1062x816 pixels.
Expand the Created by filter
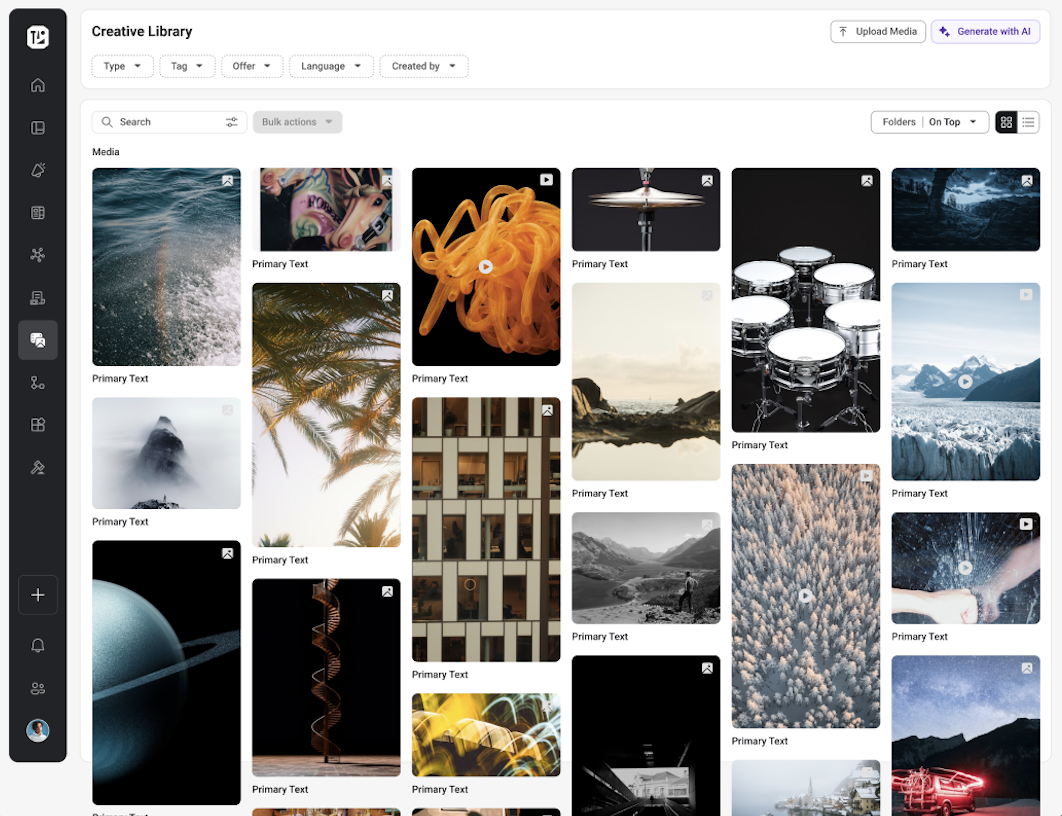point(424,66)
